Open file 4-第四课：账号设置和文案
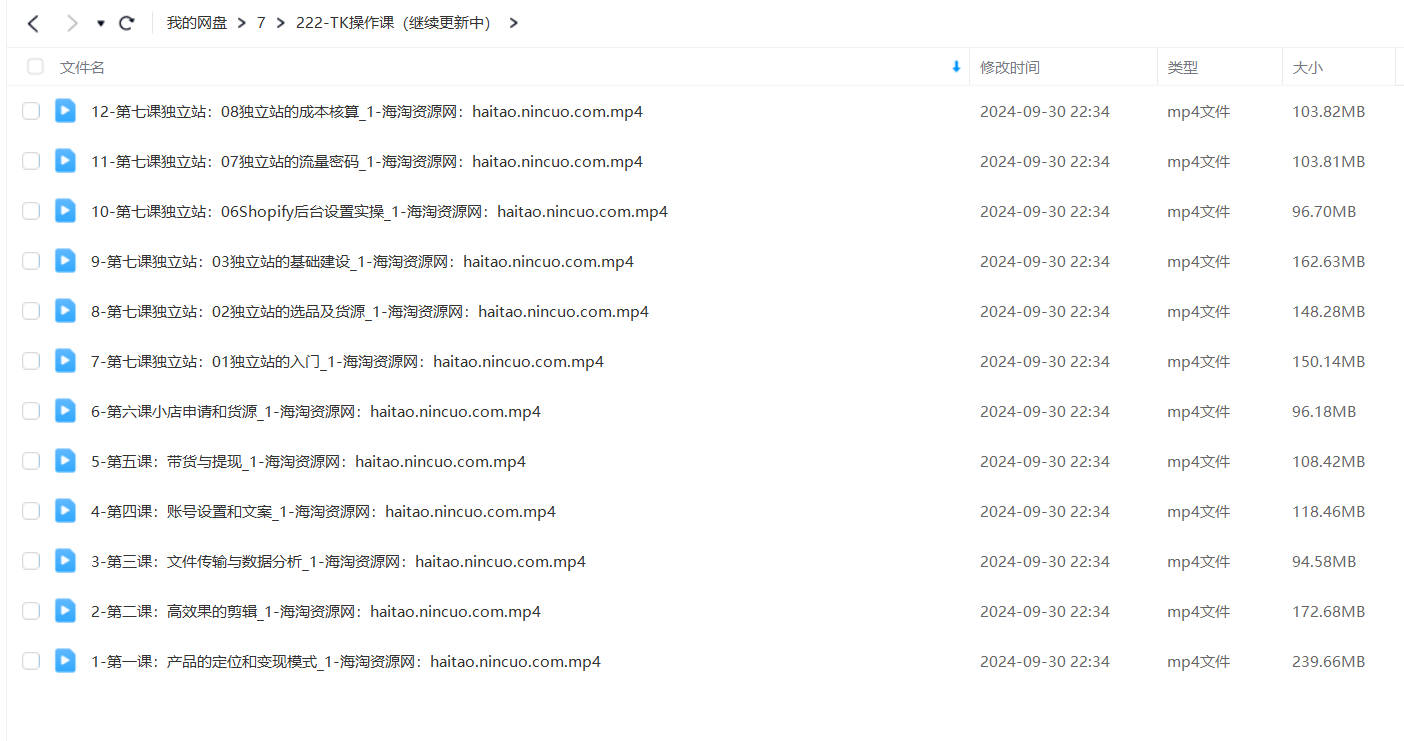 point(323,511)
